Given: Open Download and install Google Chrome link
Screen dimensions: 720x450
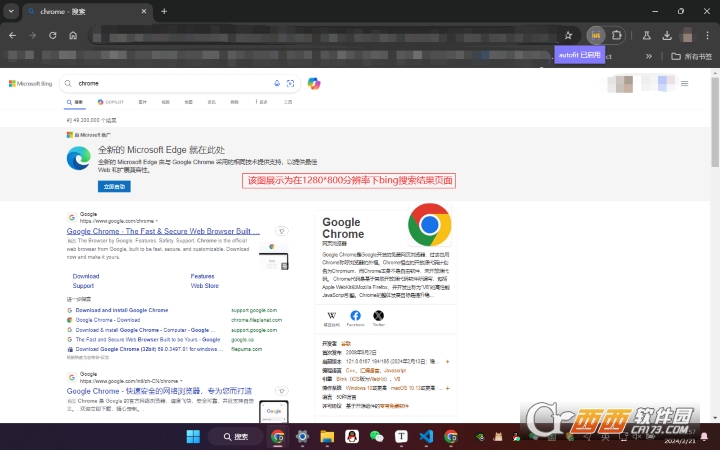Looking at the screenshot, I should coord(122,310).
